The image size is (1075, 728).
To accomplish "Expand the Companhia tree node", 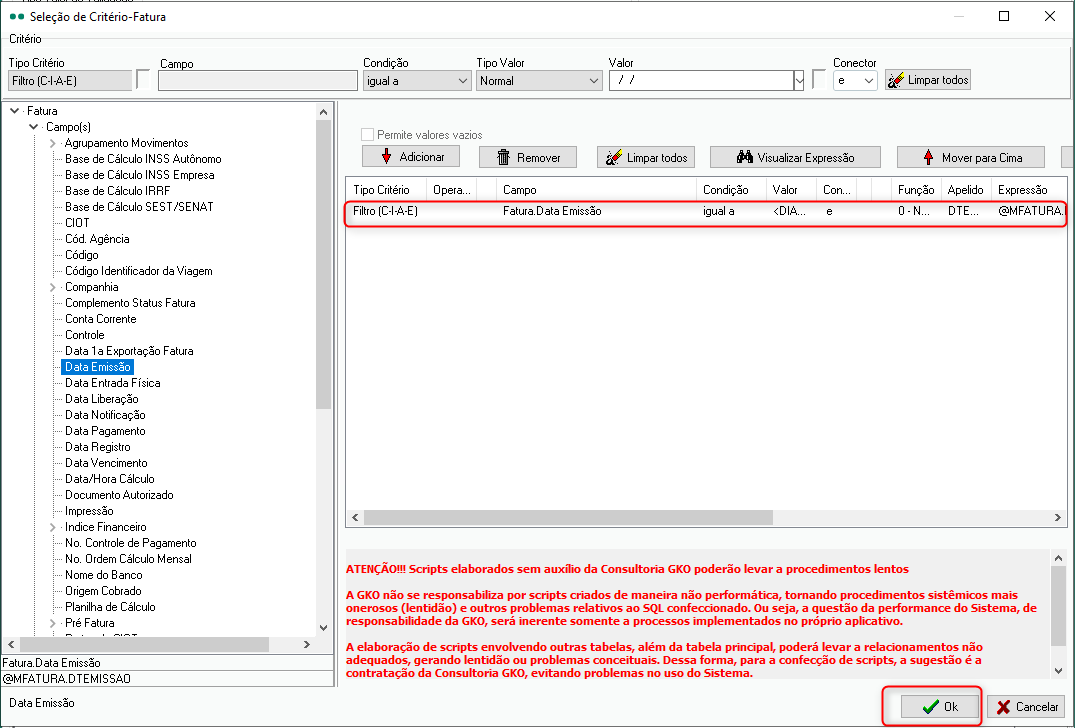I will tap(53, 287).
